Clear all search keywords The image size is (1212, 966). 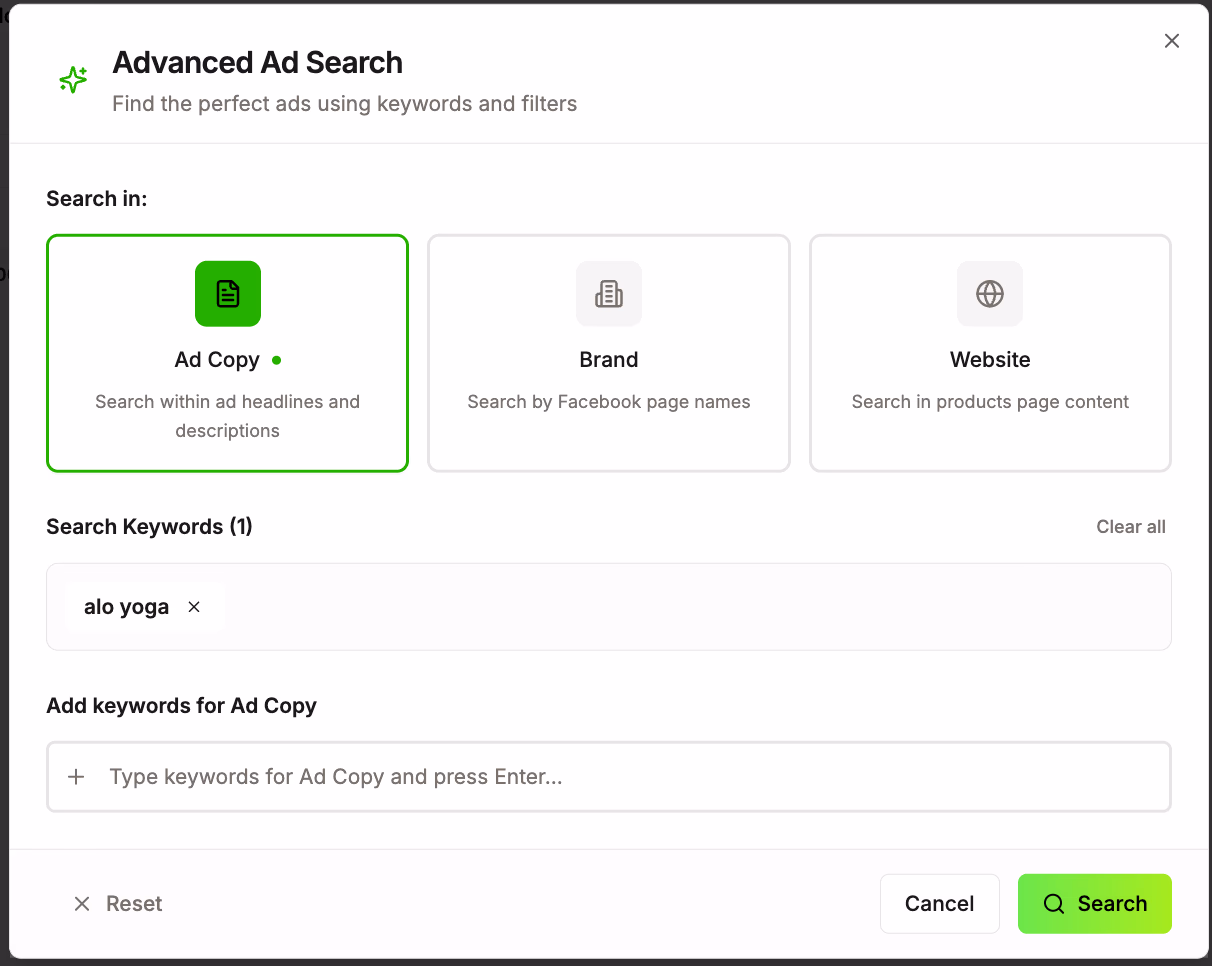coord(1130,526)
